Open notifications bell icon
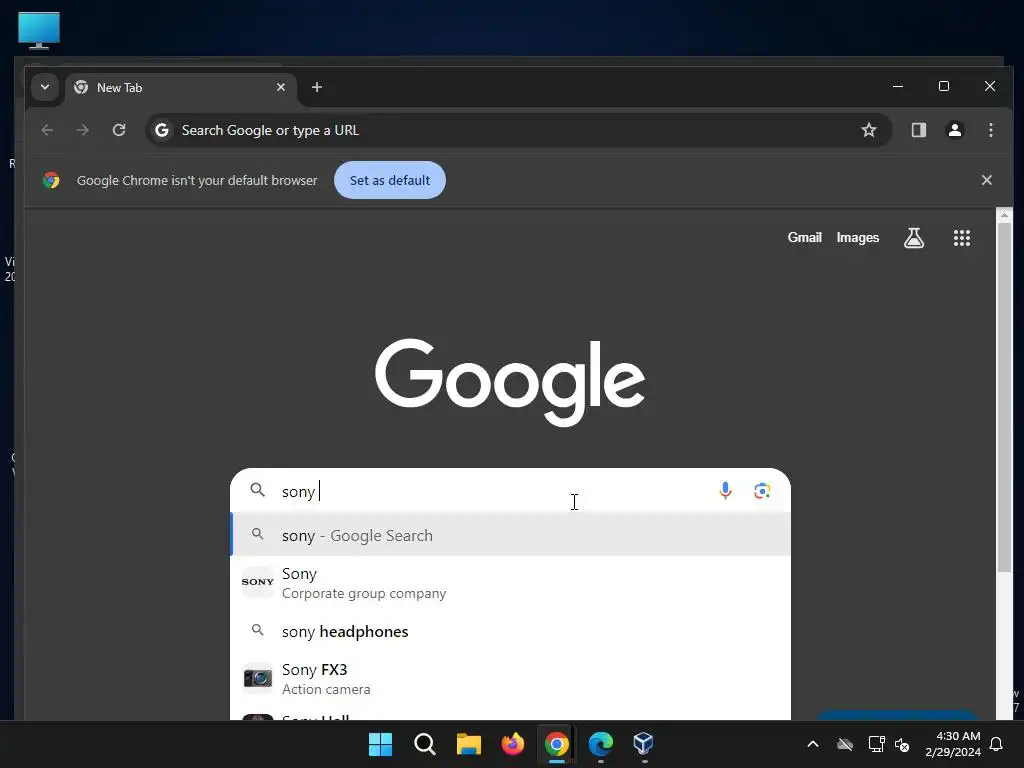The image size is (1024, 768). pos(997,744)
